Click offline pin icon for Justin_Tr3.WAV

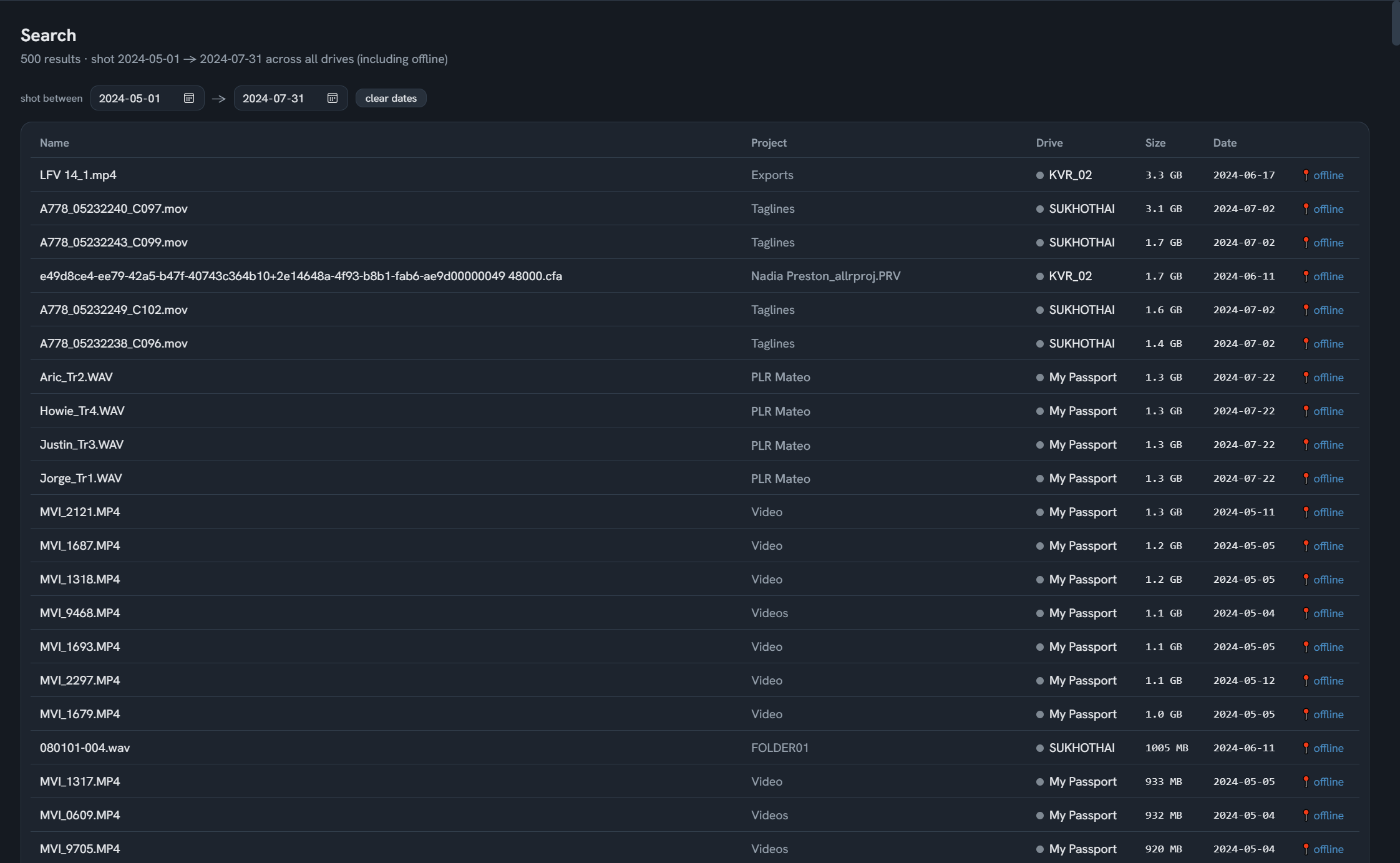1306,445
